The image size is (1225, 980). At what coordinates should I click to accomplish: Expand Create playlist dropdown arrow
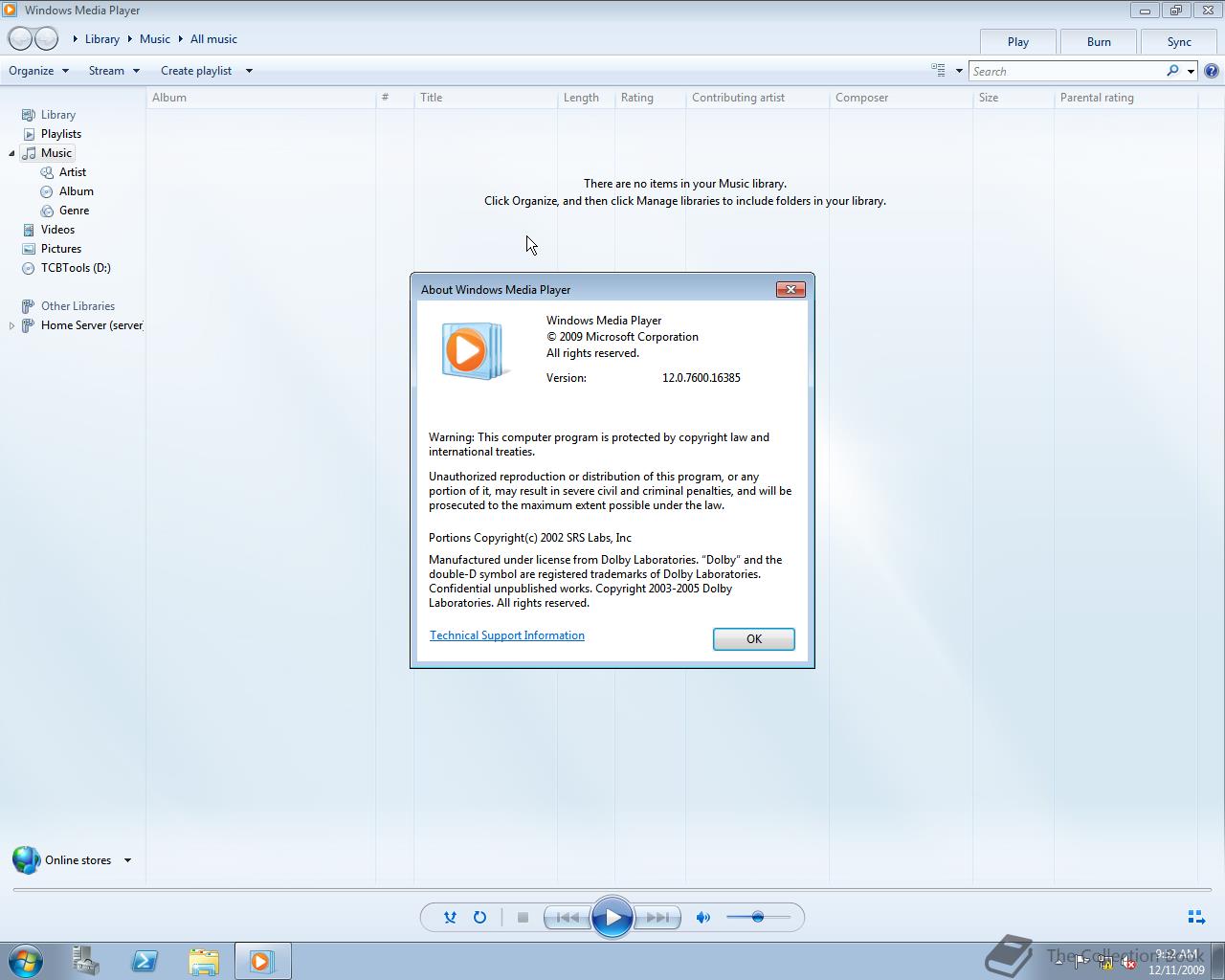click(249, 71)
